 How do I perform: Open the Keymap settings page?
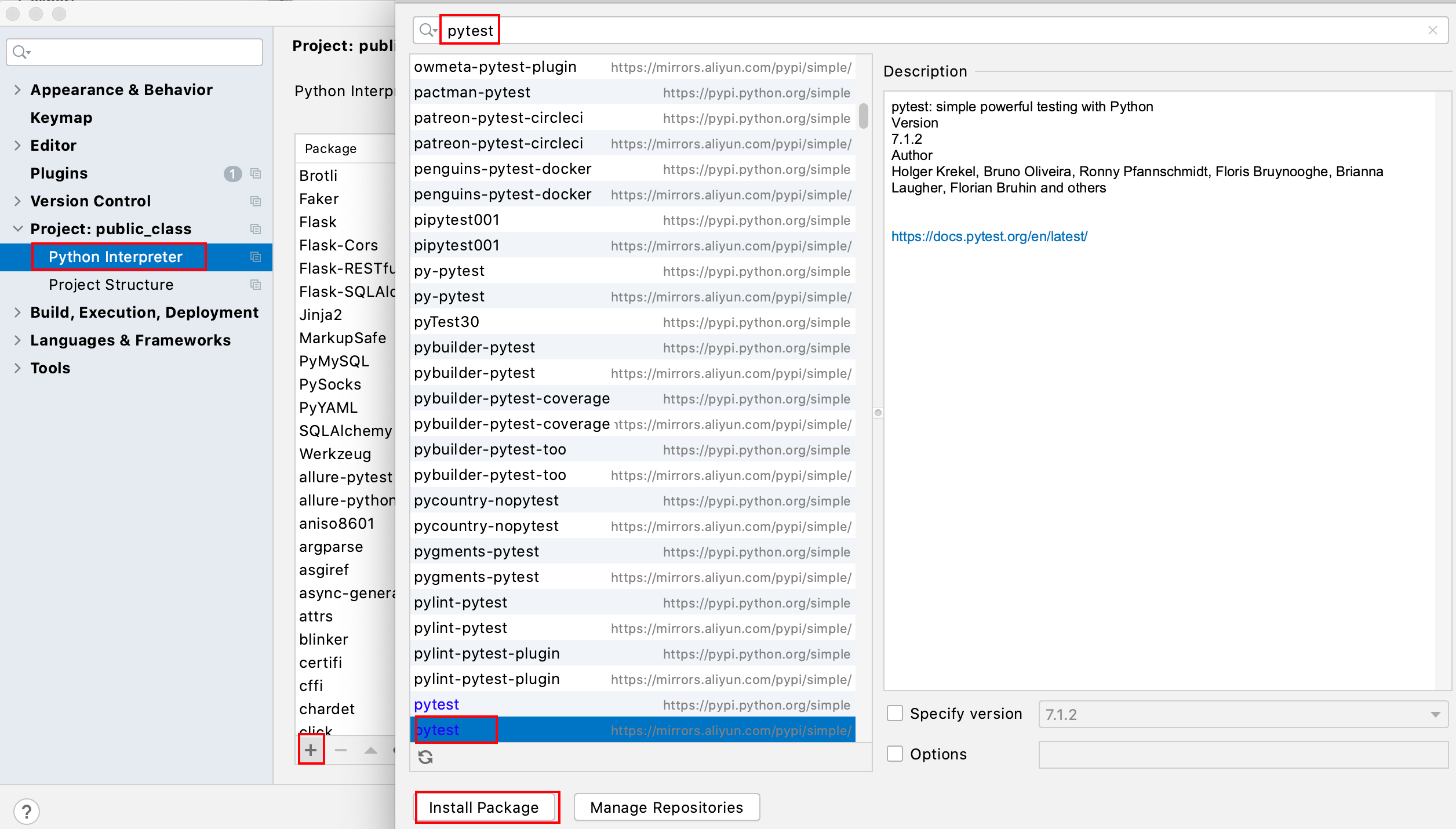coord(61,118)
